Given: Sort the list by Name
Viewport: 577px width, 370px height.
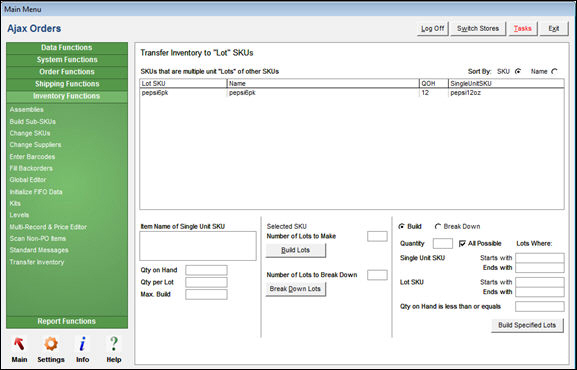Looking at the screenshot, I should click(x=554, y=72).
